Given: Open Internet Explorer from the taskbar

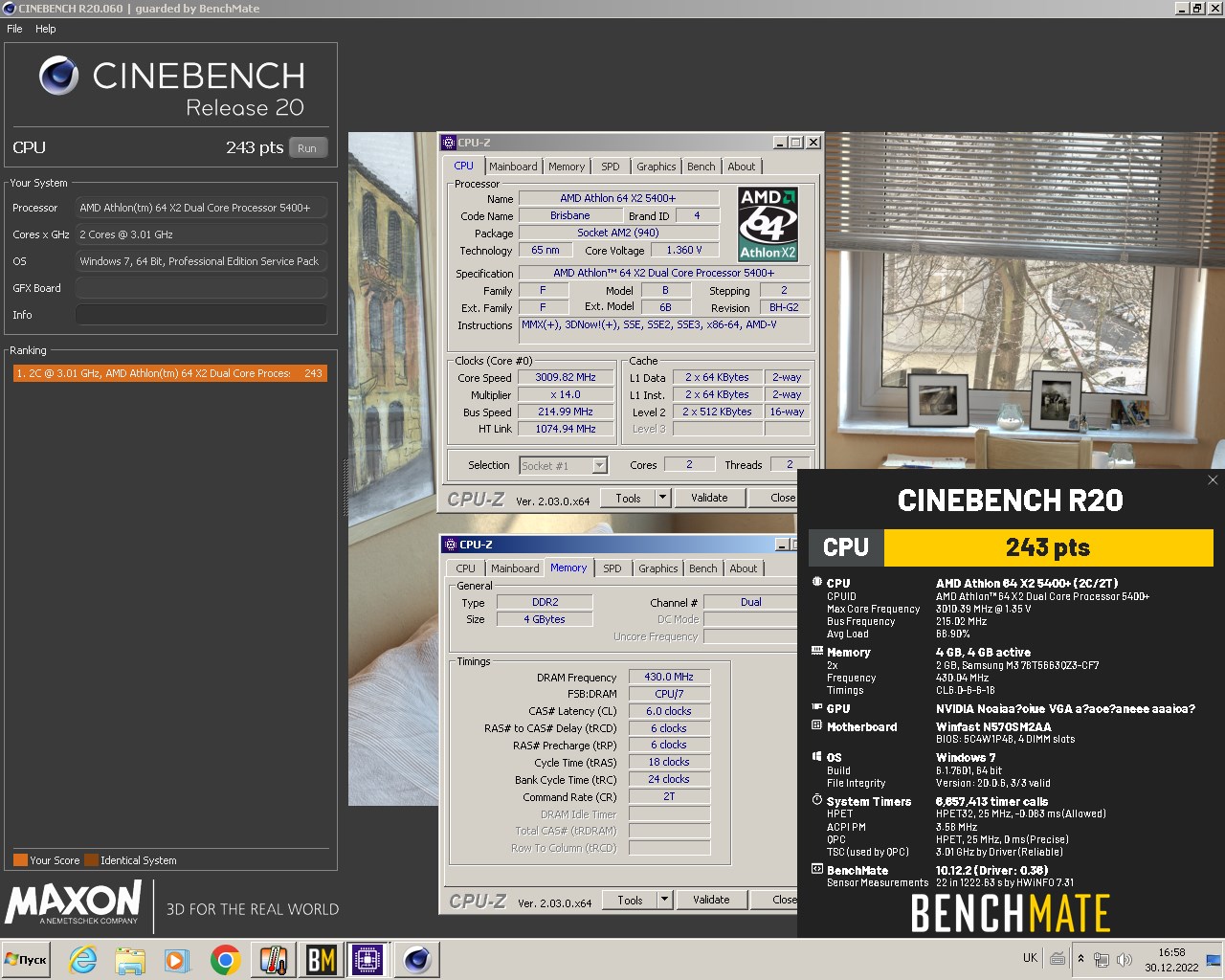Looking at the screenshot, I should pyautogui.click(x=83, y=960).
